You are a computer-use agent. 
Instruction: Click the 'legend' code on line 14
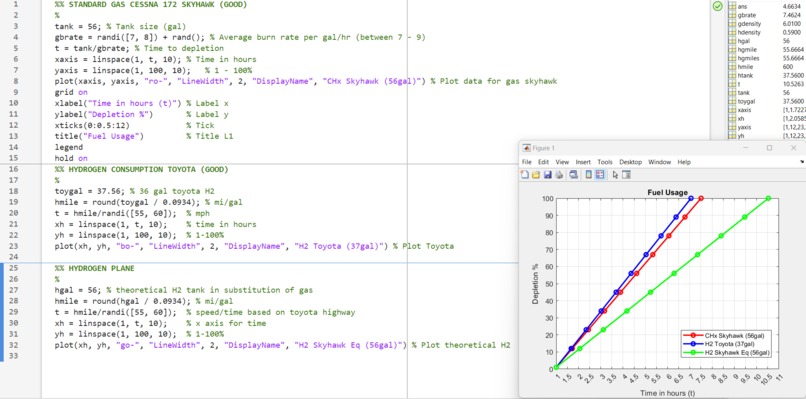[x=69, y=147]
